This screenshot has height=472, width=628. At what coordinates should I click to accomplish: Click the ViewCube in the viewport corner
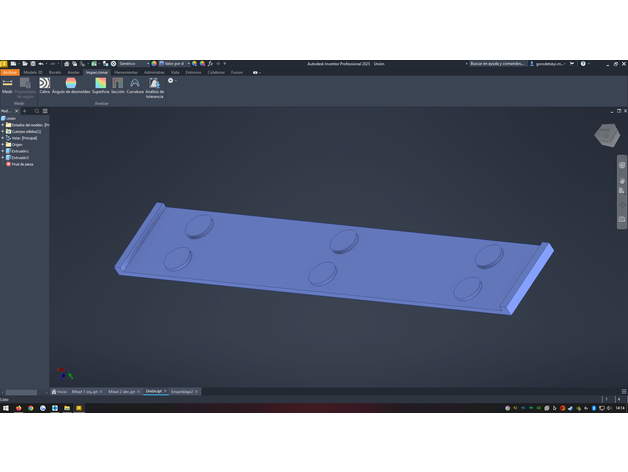(606, 134)
